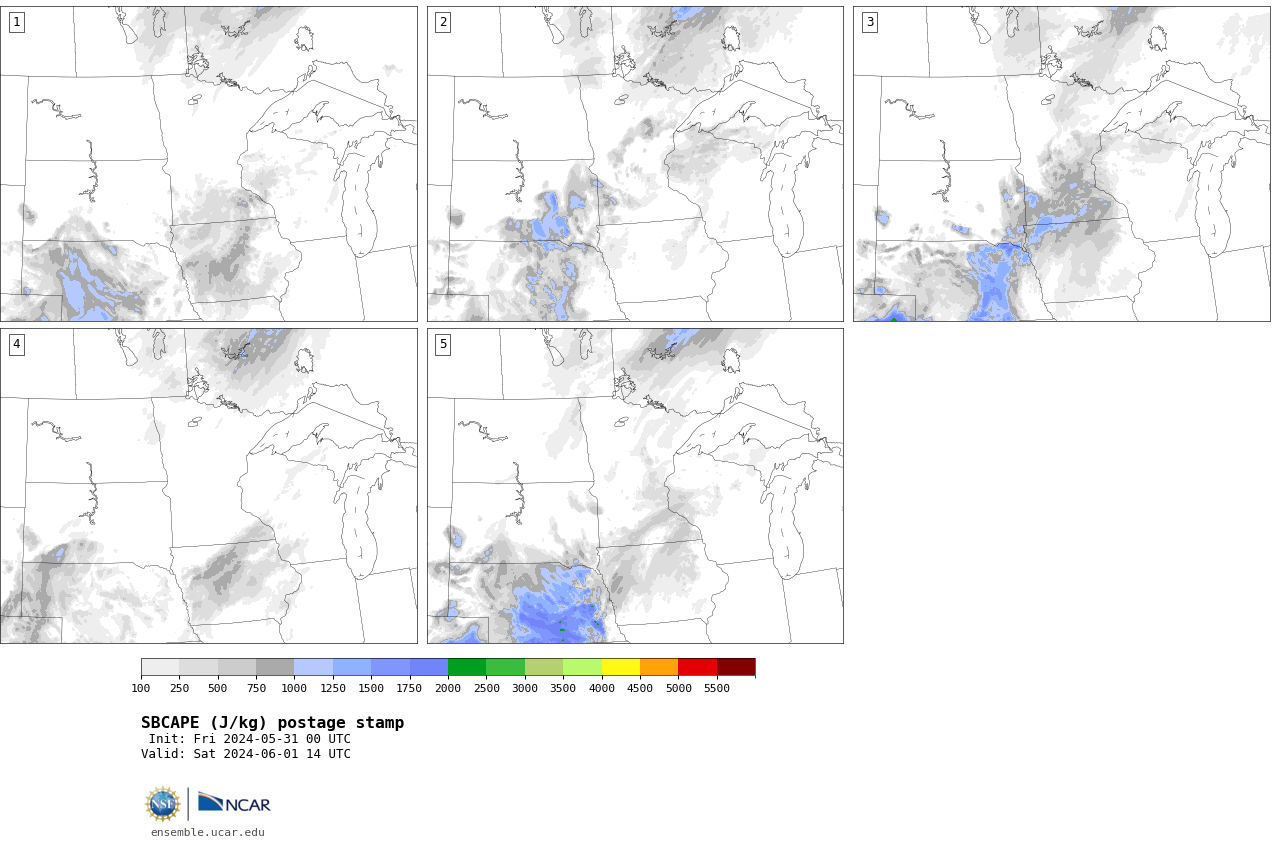Open ensemble member 5 map panel
1280x844 pixels.
[635, 486]
